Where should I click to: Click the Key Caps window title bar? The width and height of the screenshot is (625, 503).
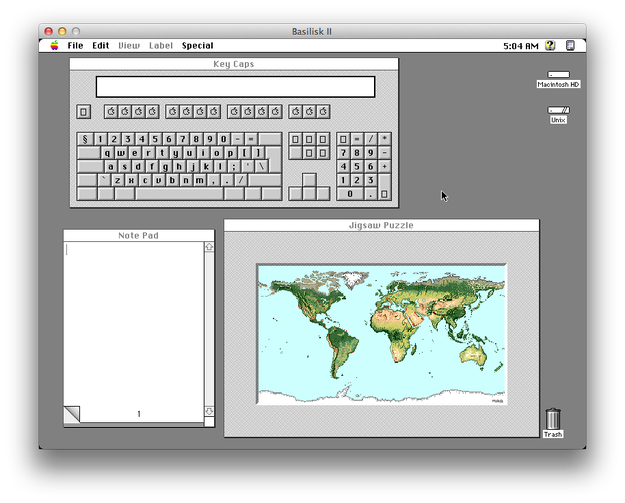[234, 64]
